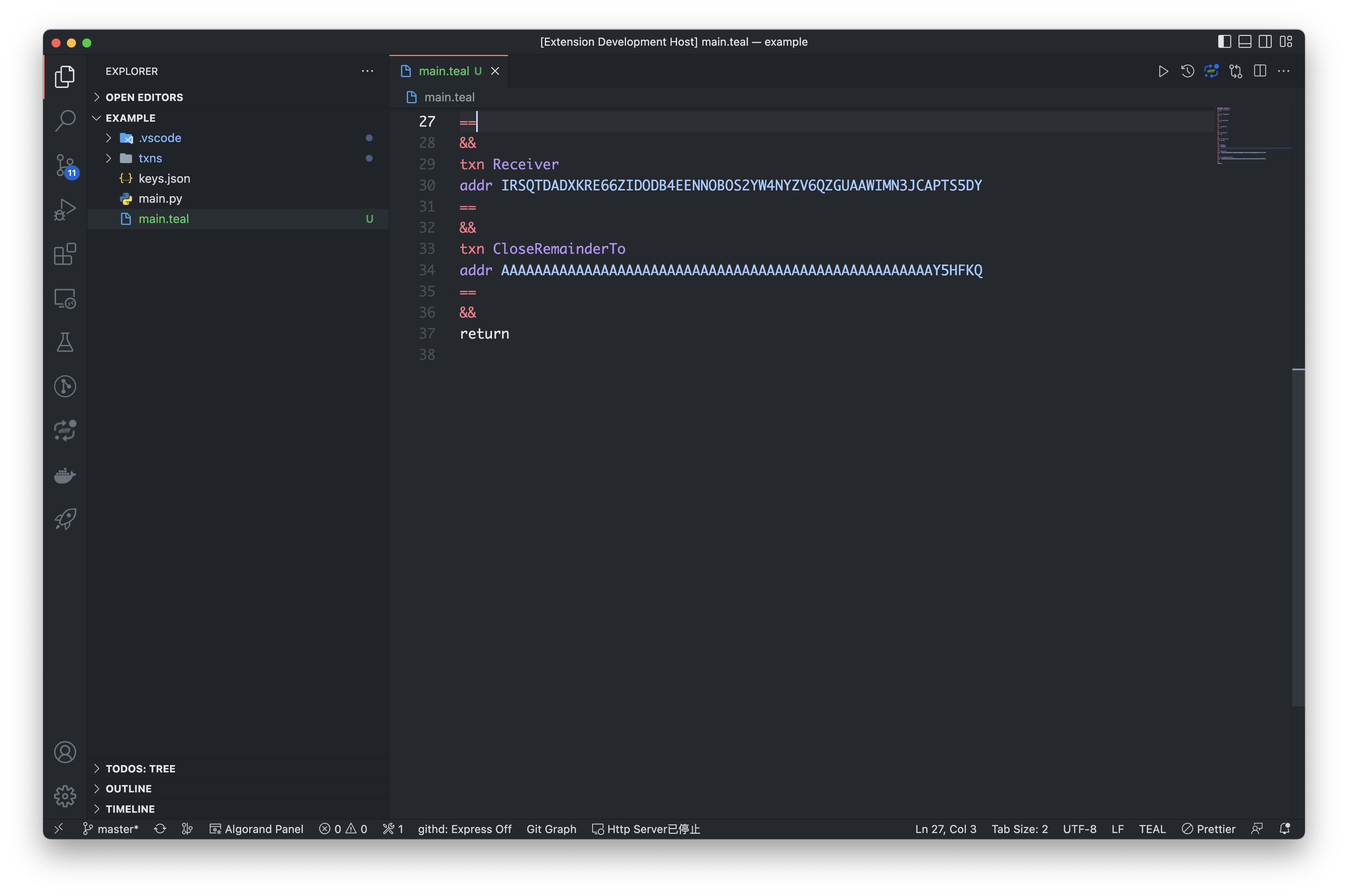This screenshot has height=896, width=1348.
Task: Expand the OPEN EDITORS section
Action: [x=144, y=97]
